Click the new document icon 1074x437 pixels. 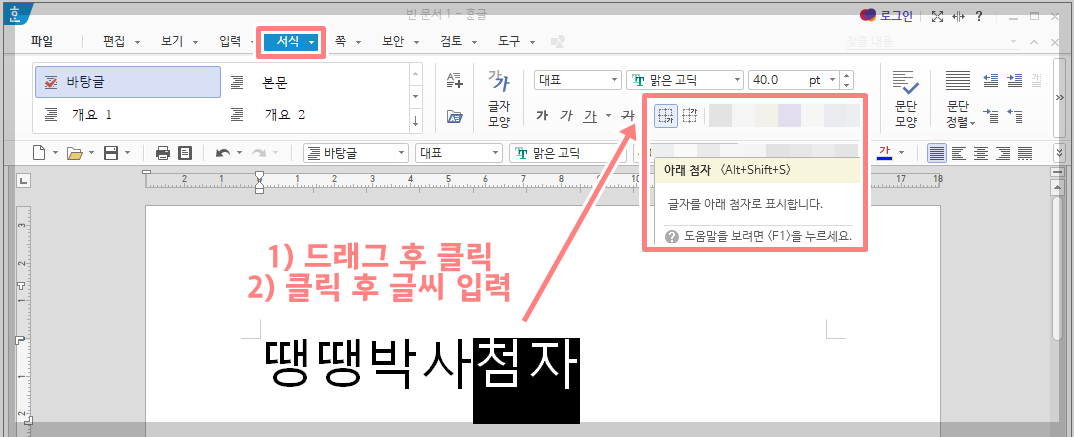point(40,153)
